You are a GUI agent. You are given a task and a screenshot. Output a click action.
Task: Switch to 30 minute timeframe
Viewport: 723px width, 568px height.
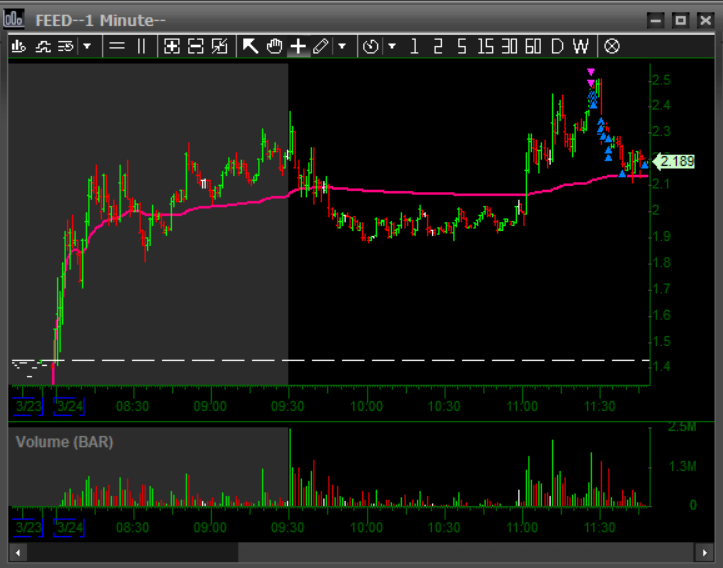(x=509, y=47)
